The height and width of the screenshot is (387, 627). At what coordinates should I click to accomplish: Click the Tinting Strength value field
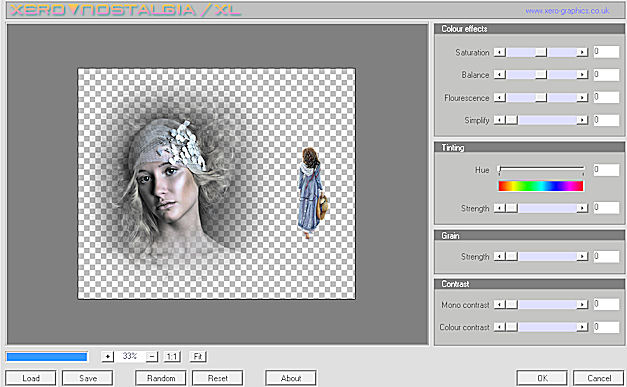coord(606,207)
